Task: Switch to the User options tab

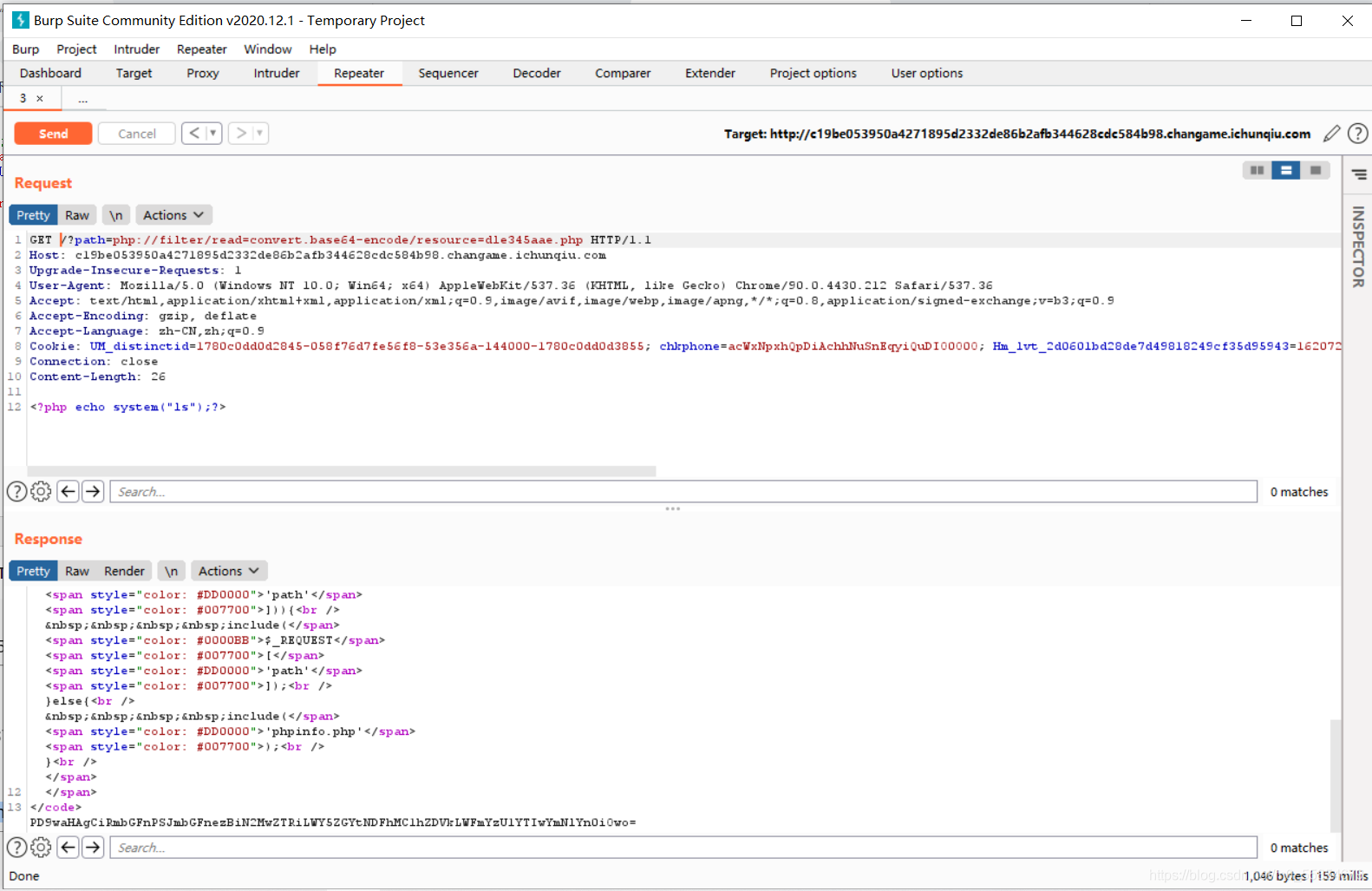Action: click(926, 74)
